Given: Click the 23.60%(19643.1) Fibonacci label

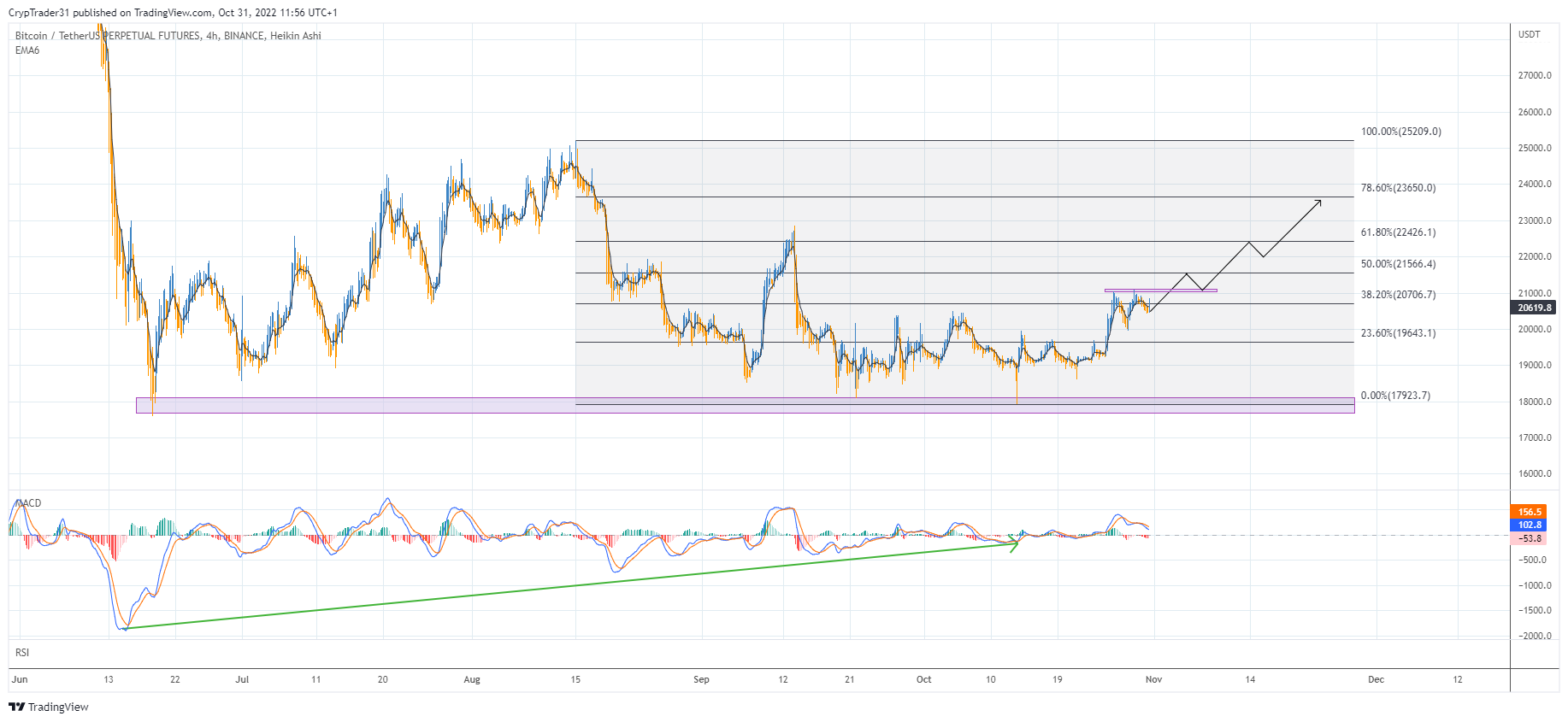Looking at the screenshot, I should pos(1398,333).
